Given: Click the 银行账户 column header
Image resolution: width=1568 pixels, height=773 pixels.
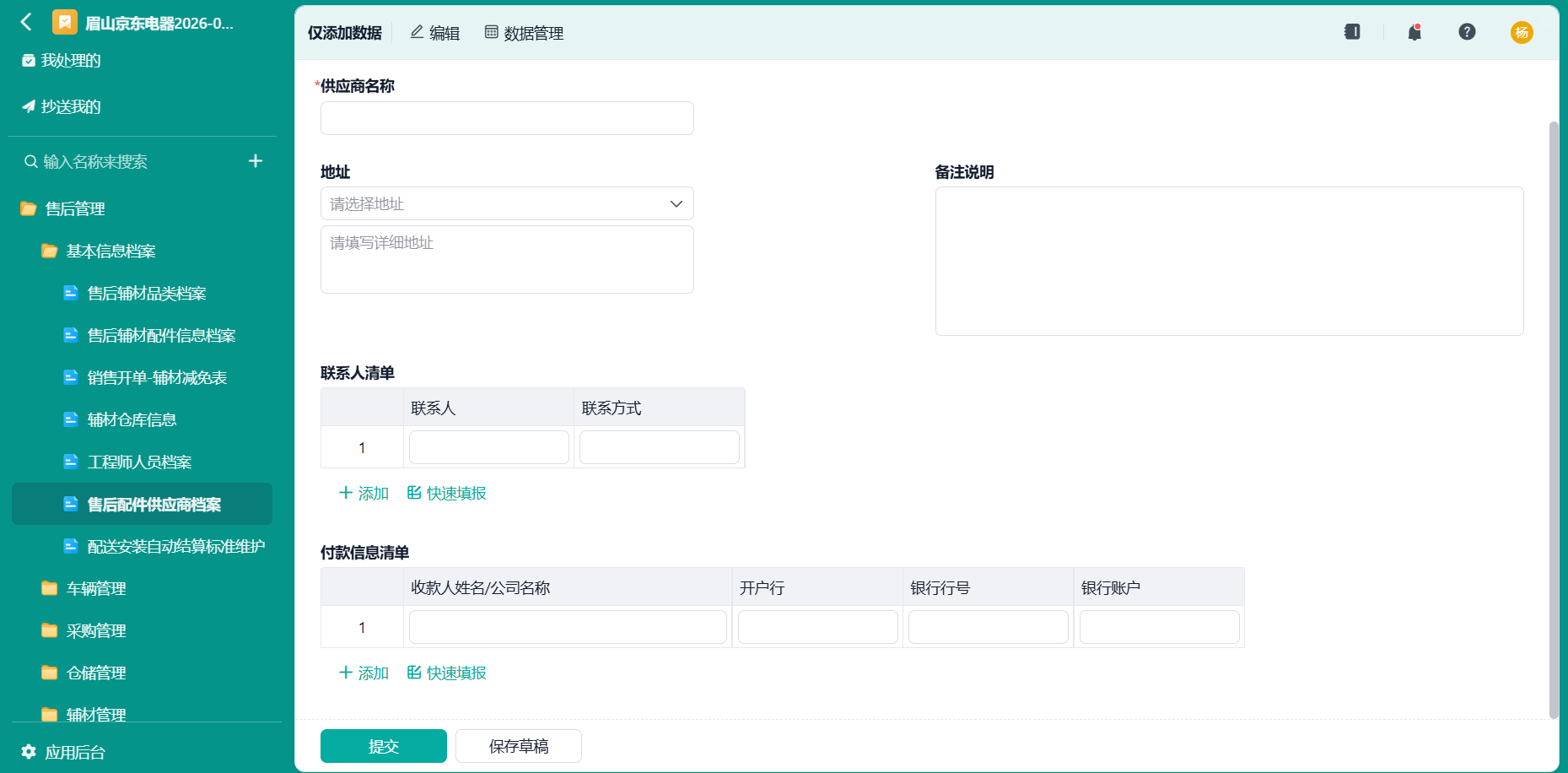Looking at the screenshot, I should (x=1159, y=587).
